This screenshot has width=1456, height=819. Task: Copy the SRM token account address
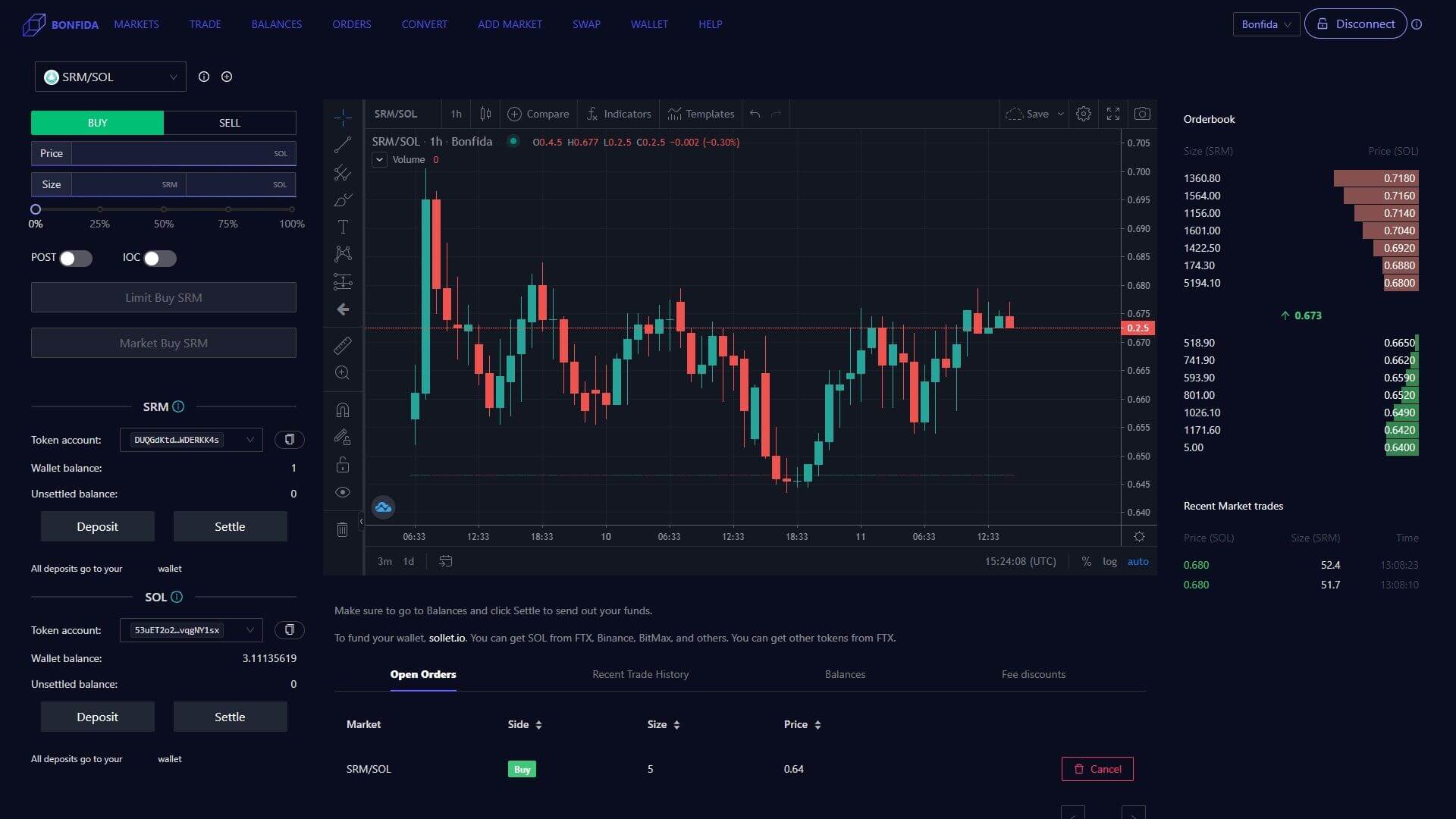tap(289, 440)
